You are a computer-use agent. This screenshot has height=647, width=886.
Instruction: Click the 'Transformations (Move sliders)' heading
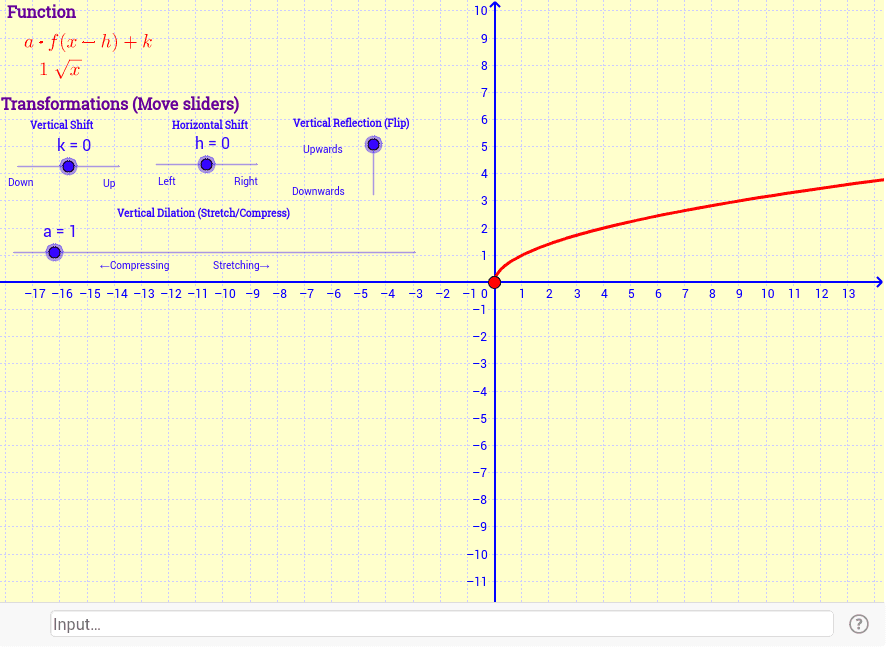pos(120,104)
